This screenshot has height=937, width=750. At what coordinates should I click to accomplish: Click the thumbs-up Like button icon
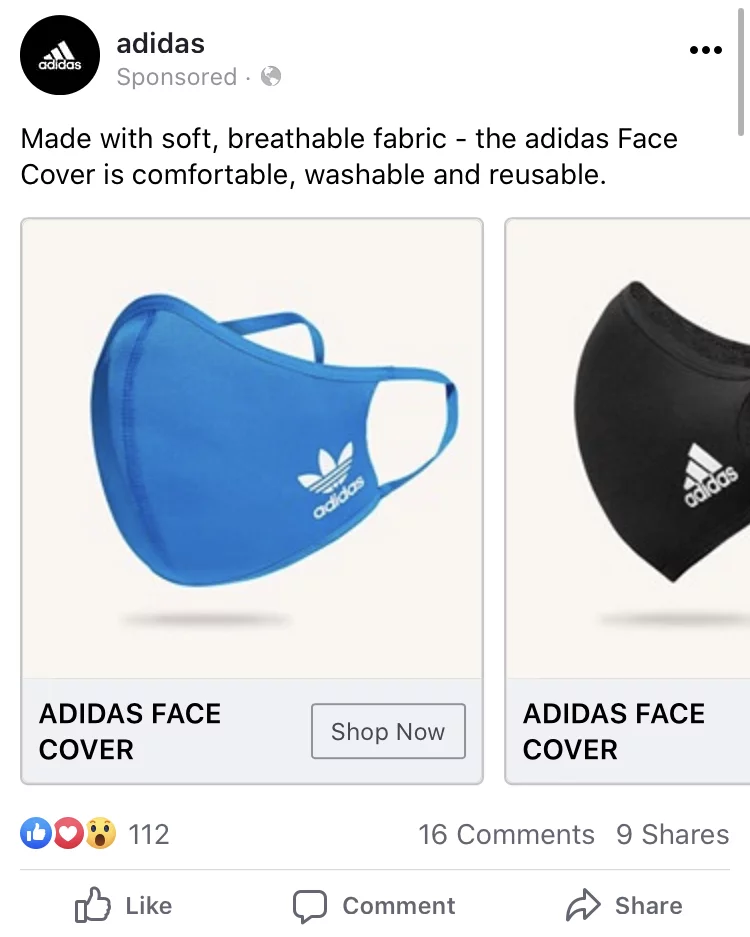tap(93, 906)
